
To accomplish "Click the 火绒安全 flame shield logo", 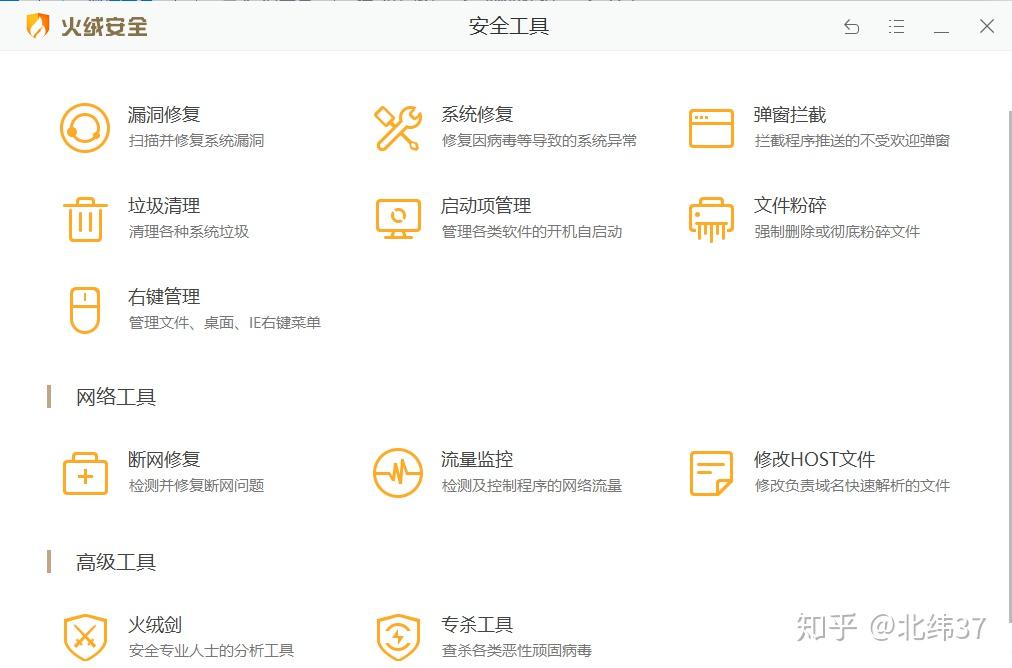I will (37, 26).
